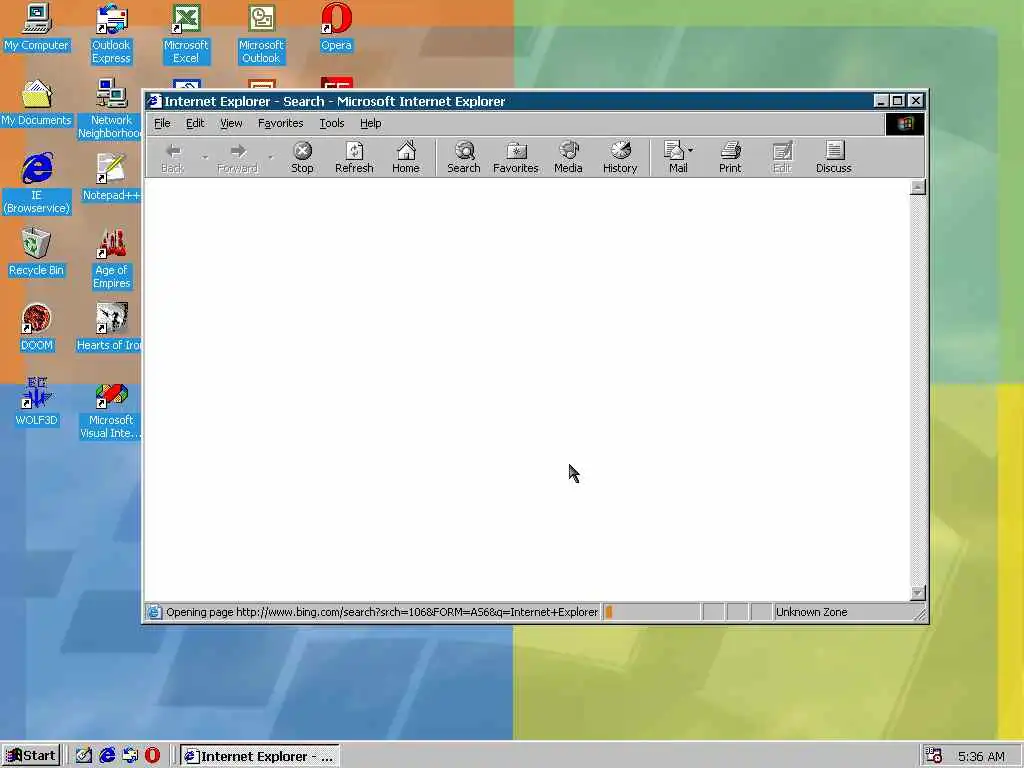Click scroll up arrow in browser
This screenshot has height=768, width=1024.
[x=918, y=187]
